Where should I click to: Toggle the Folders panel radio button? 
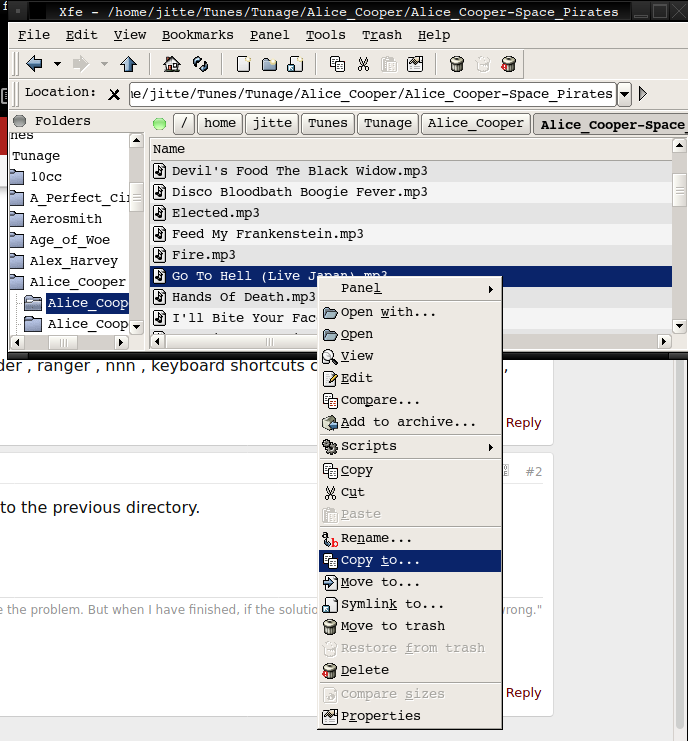point(19,121)
